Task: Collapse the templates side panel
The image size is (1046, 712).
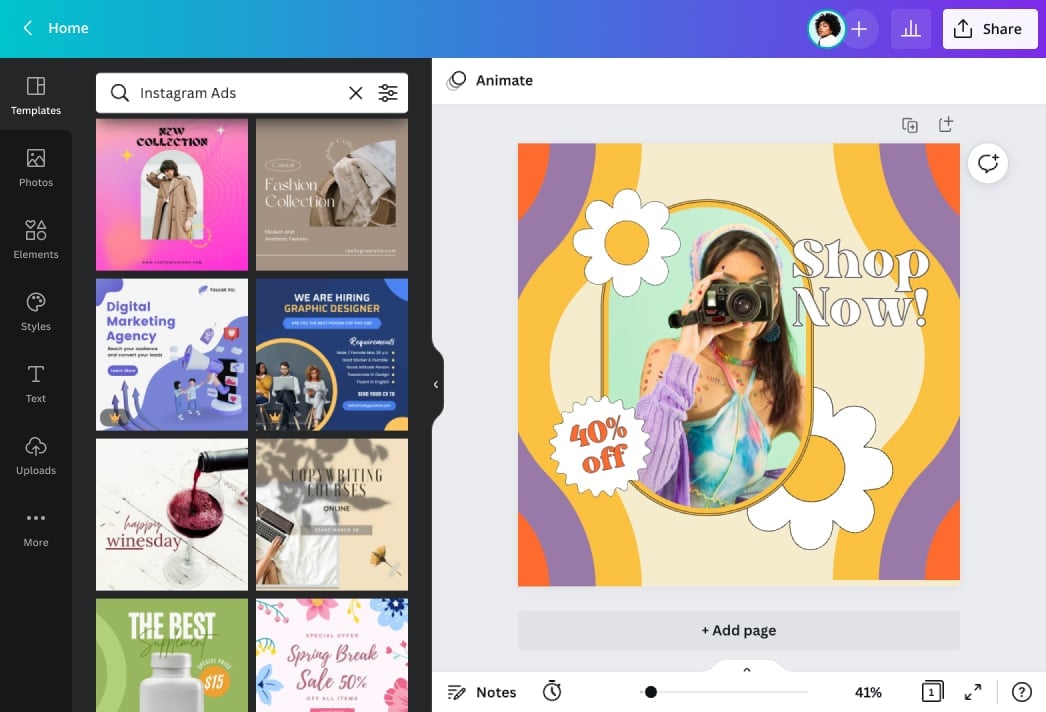Action: pyautogui.click(x=435, y=383)
